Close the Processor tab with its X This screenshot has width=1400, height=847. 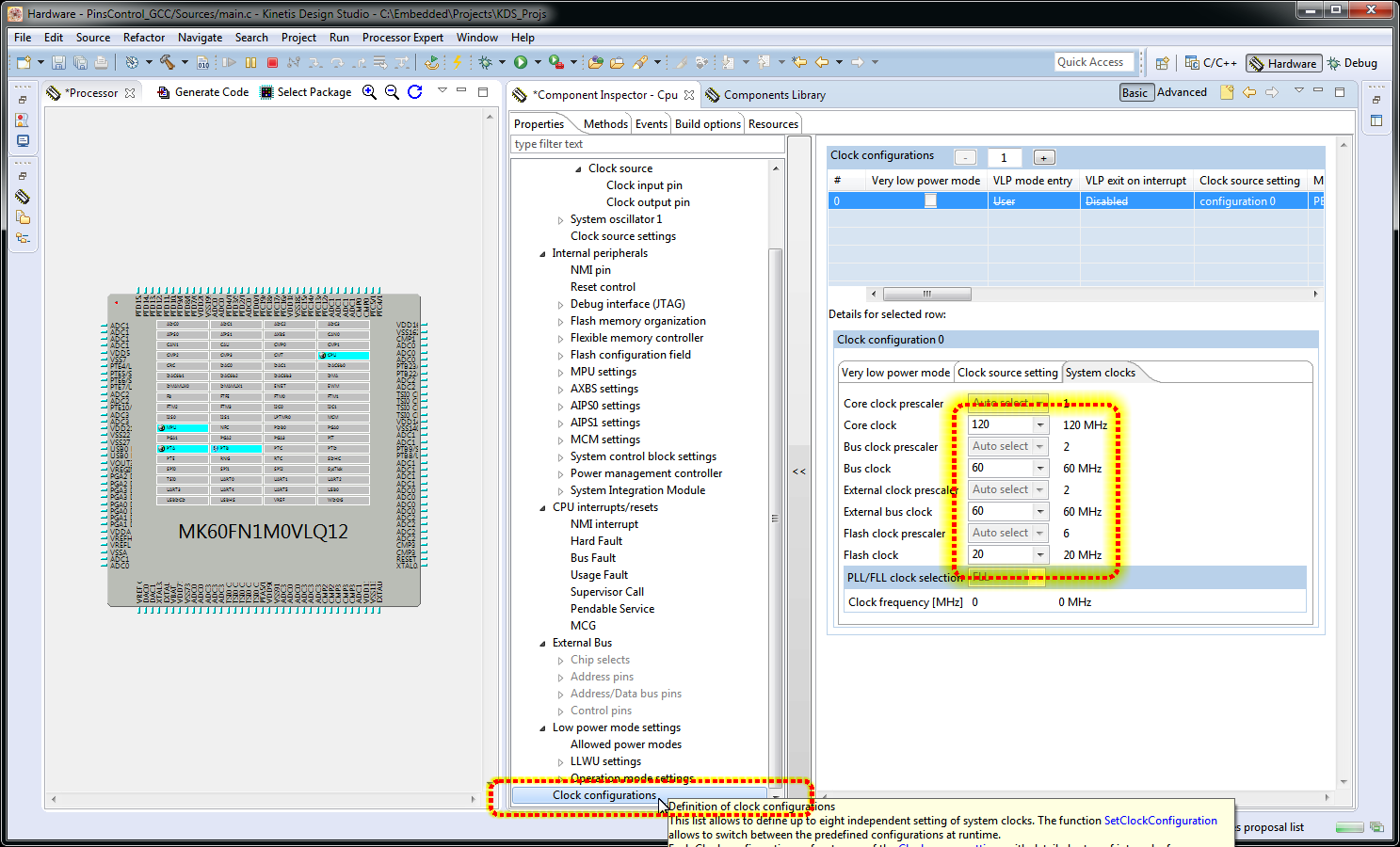pyautogui.click(x=130, y=93)
